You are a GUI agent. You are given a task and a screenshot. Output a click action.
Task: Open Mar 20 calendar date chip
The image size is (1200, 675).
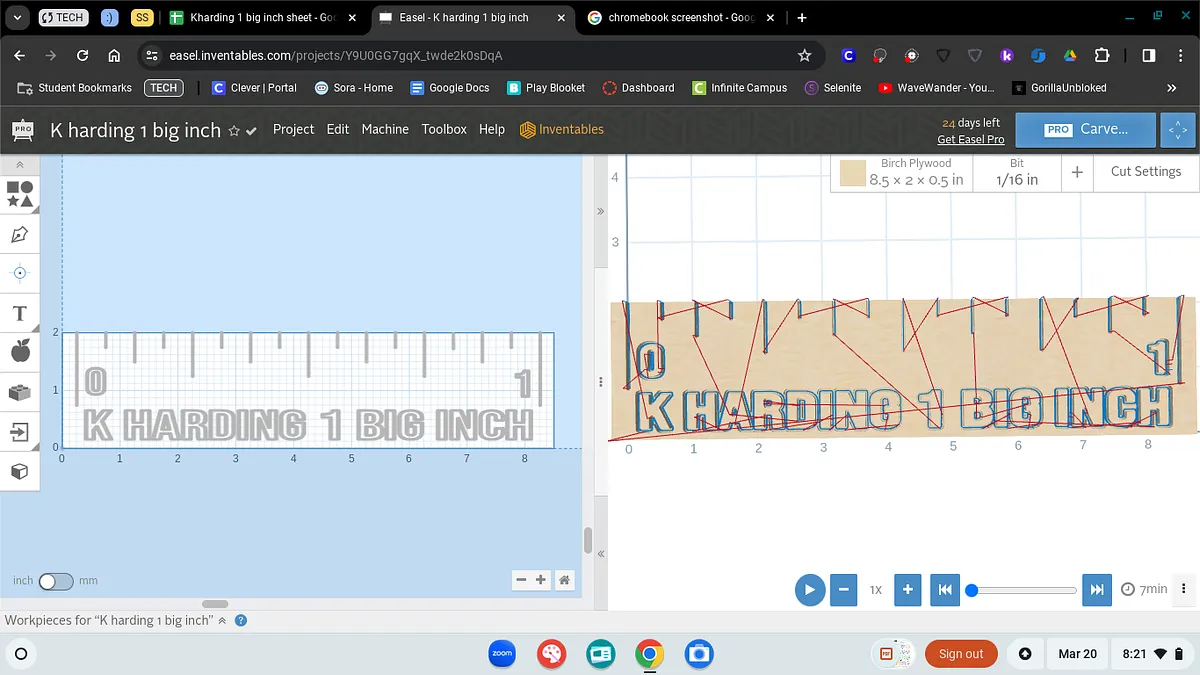pos(1077,654)
